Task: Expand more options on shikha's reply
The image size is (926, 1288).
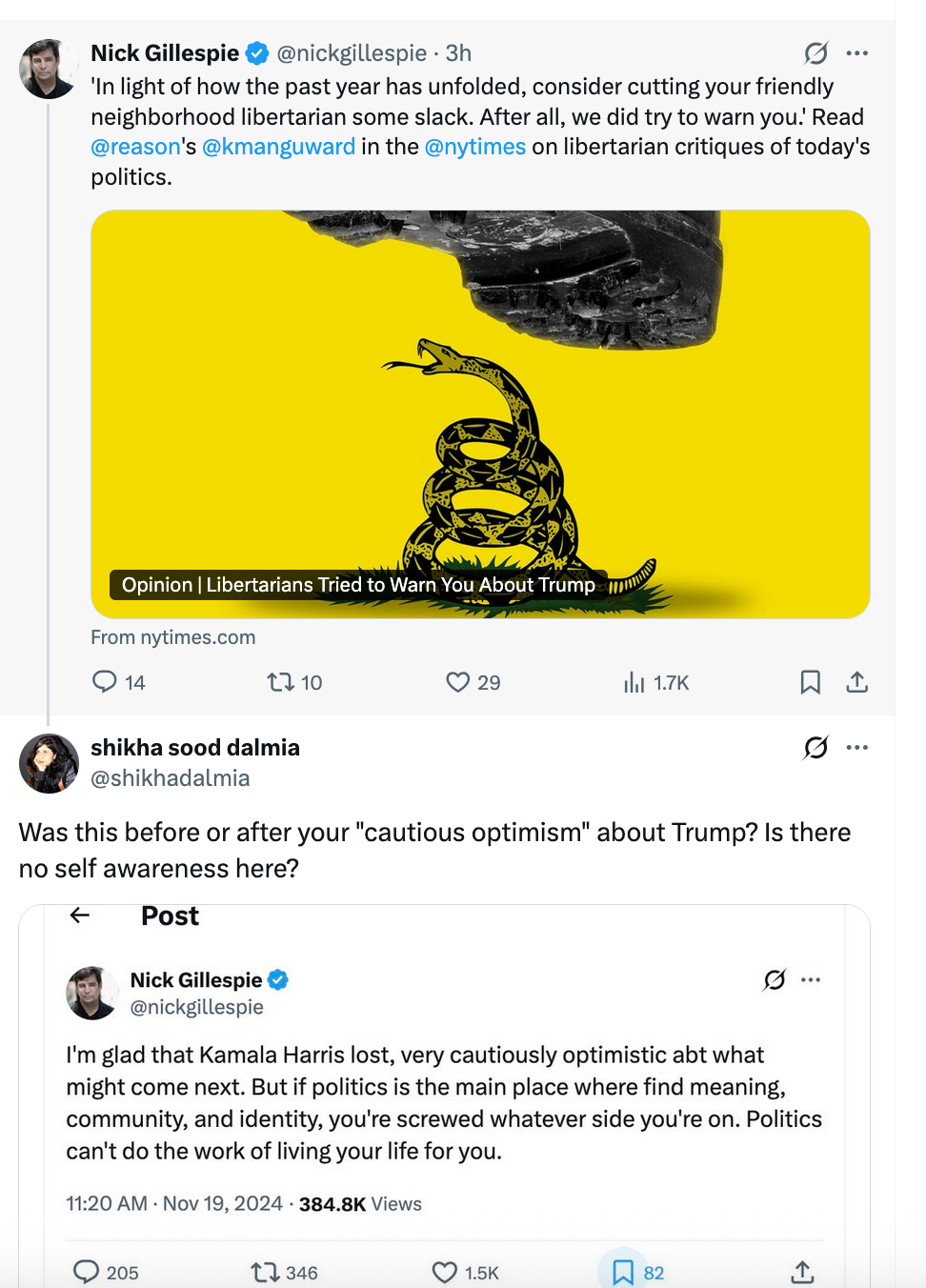Action: [857, 748]
